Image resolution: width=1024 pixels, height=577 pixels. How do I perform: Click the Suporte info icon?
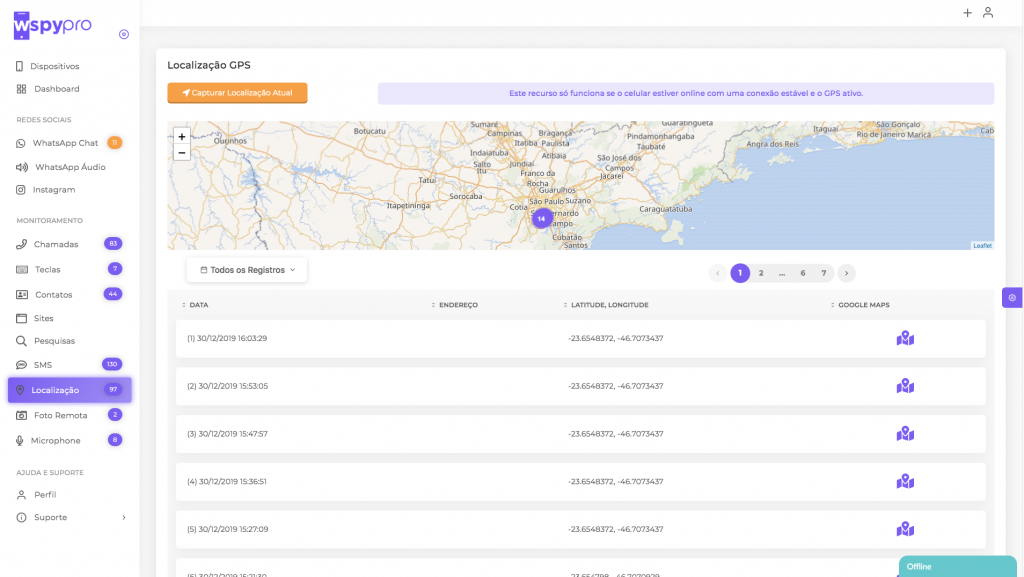tap(22, 518)
